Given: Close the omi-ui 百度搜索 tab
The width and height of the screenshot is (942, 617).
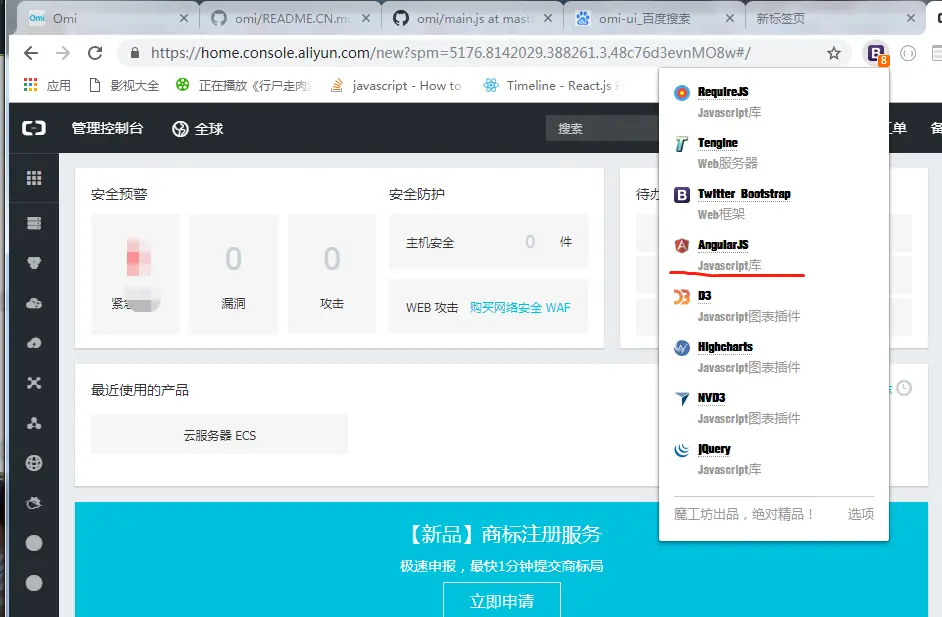Looking at the screenshot, I should pos(729,19).
